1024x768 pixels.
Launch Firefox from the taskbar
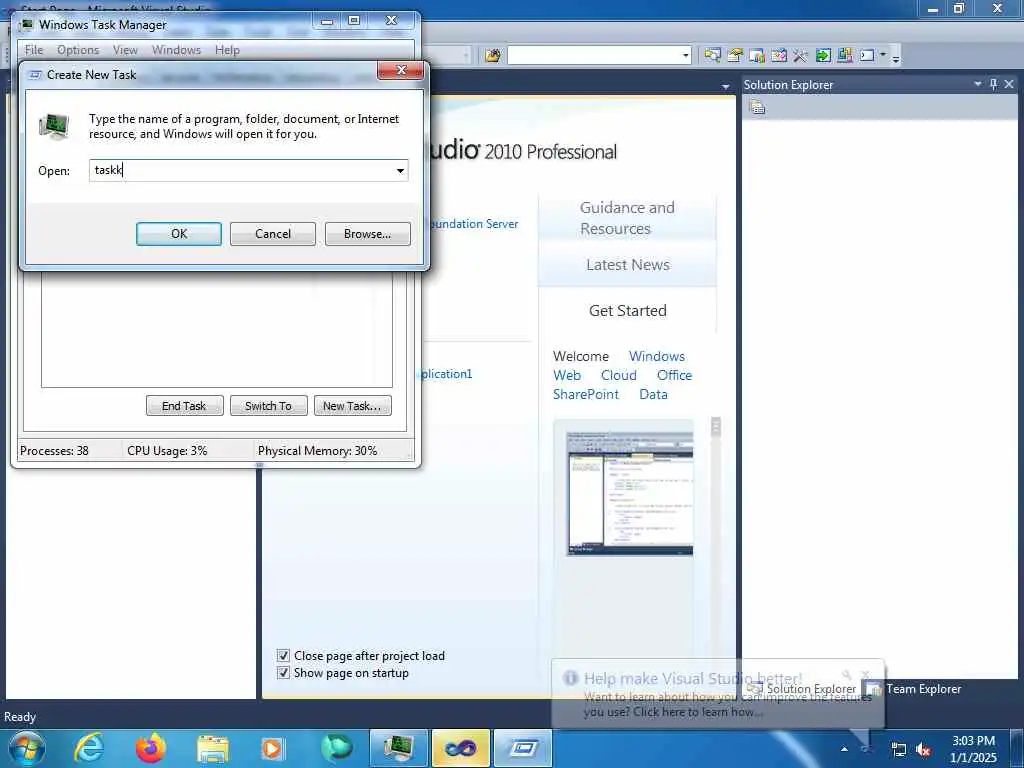[x=150, y=748]
